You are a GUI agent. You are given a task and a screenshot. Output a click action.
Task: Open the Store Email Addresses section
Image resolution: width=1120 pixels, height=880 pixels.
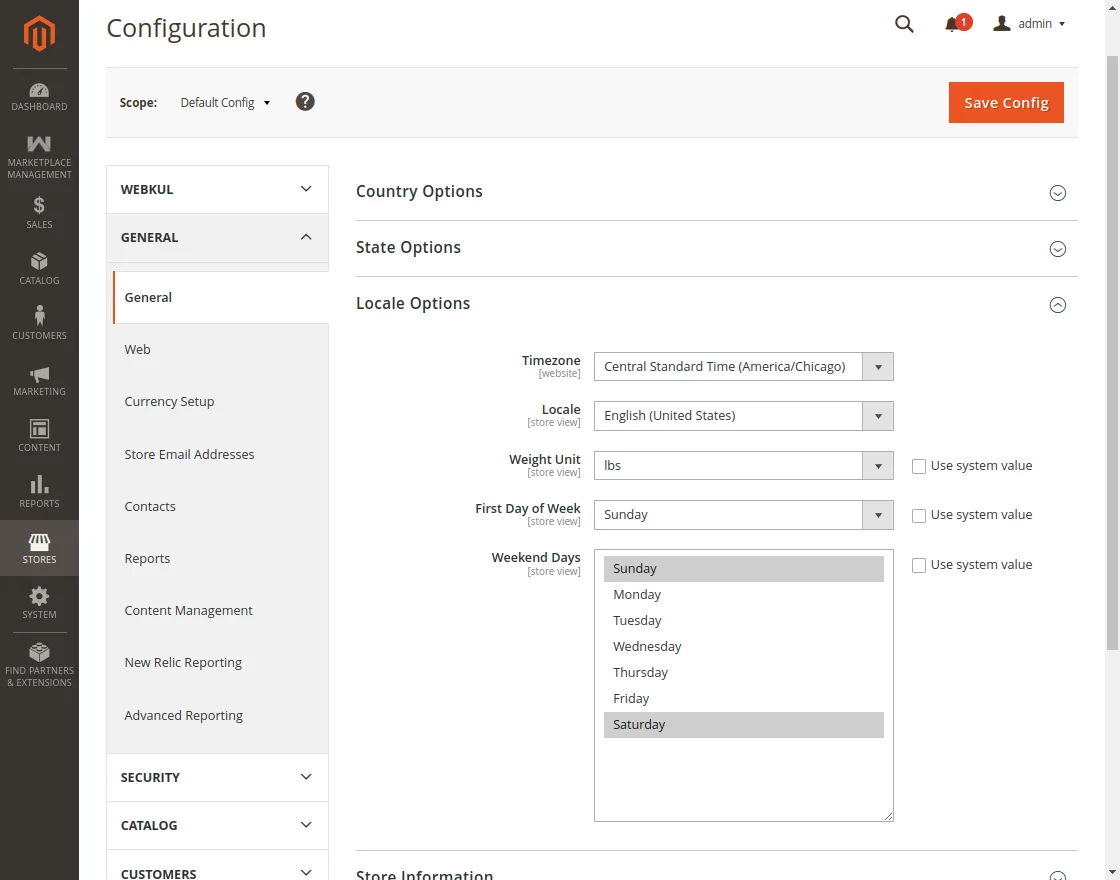pyautogui.click(x=189, y=453)
